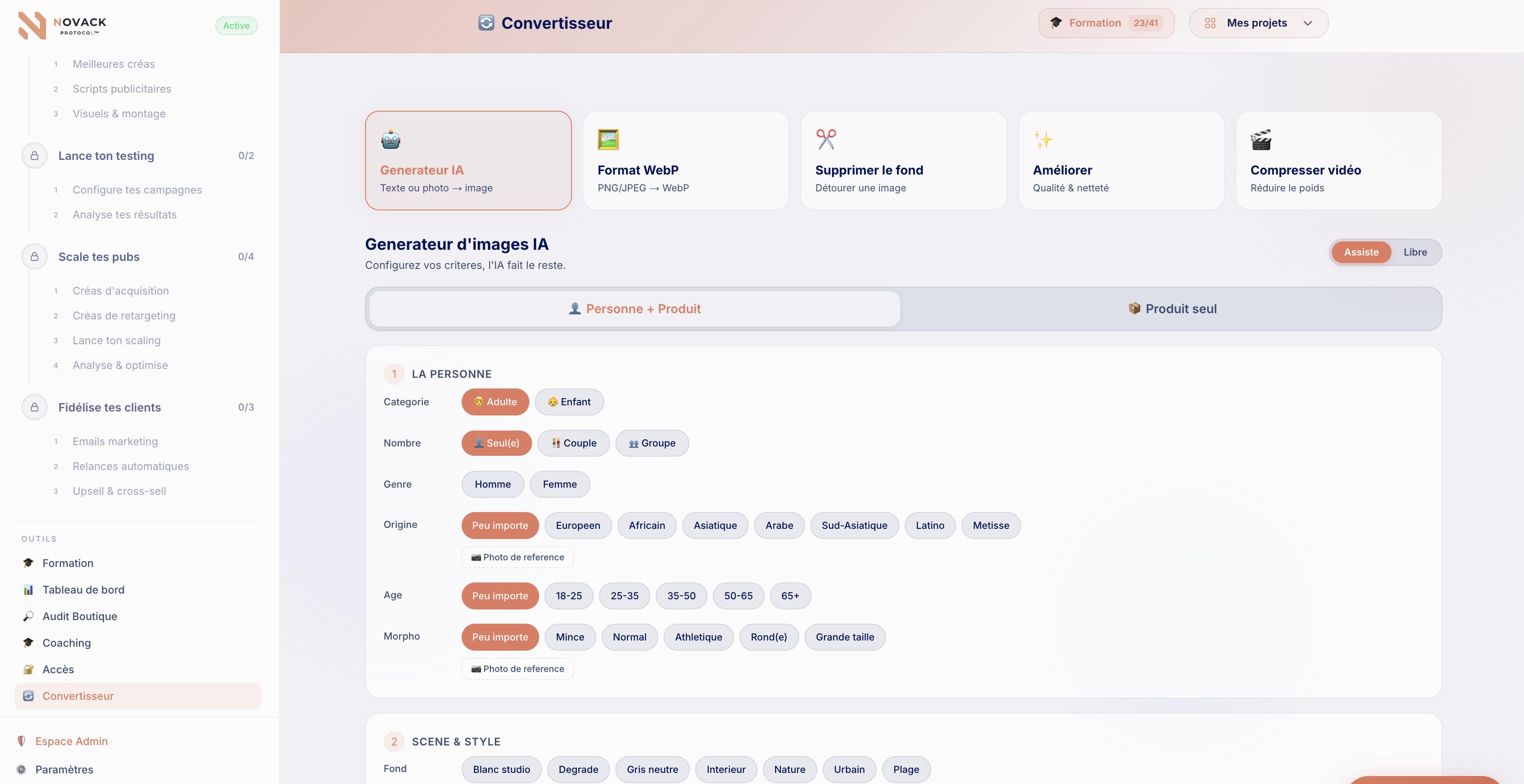Viewport: 1524px width, 784px height.
Task: Switch generator mode to Libre
Action: click(x=1415, y=252)
